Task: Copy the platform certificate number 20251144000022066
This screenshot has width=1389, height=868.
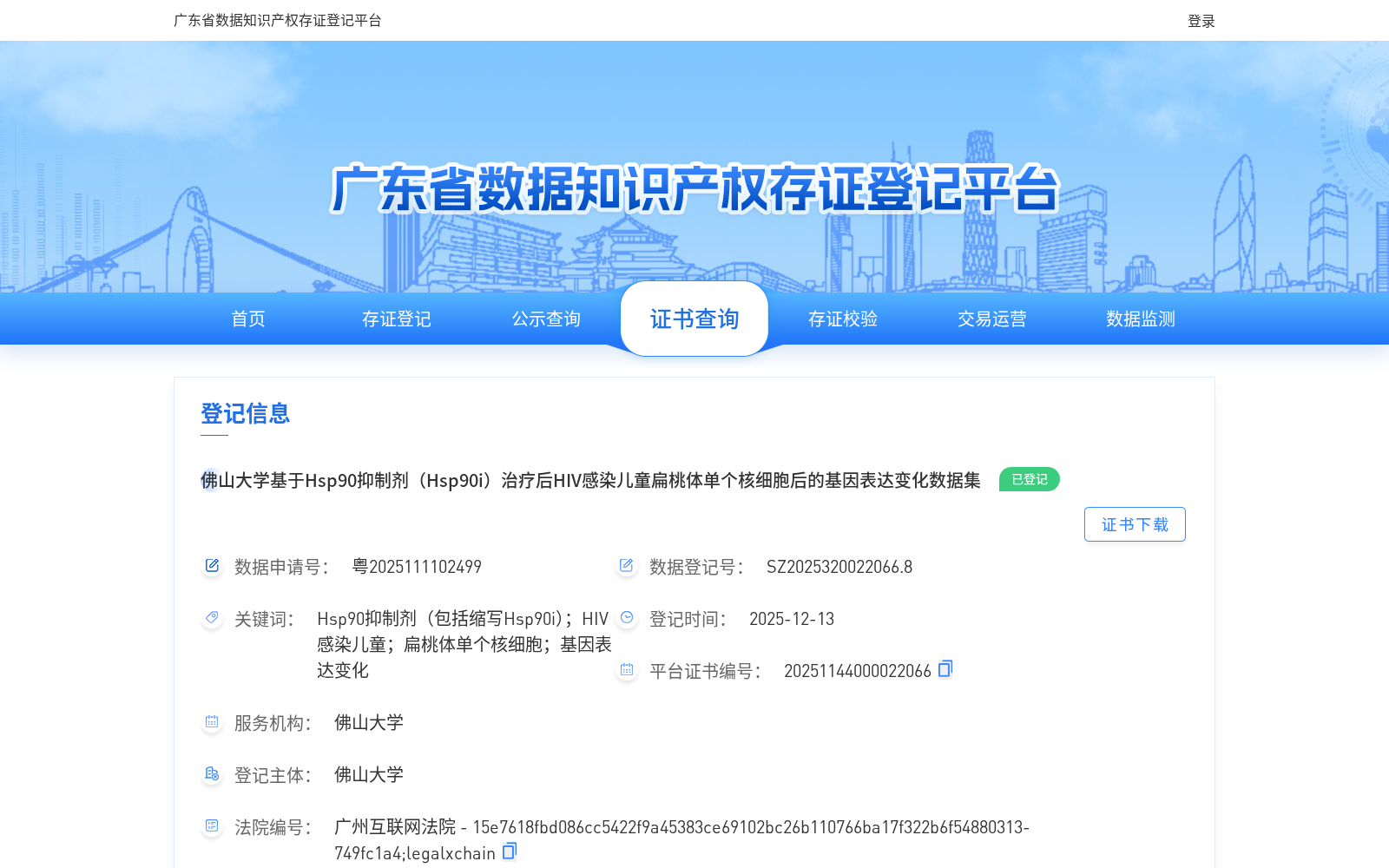Action: [x=945, y=669]
